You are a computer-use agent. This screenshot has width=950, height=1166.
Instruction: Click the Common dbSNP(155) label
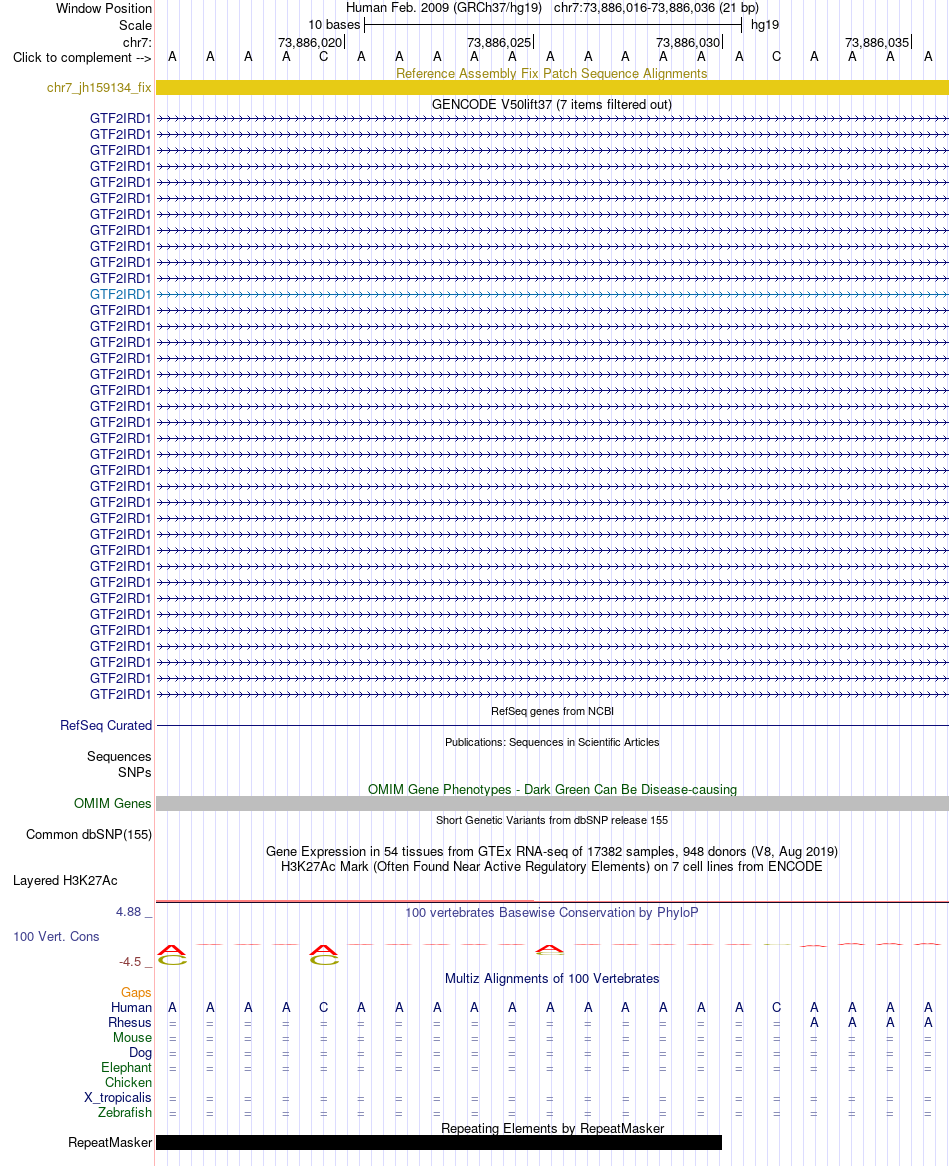pos(88,835)
